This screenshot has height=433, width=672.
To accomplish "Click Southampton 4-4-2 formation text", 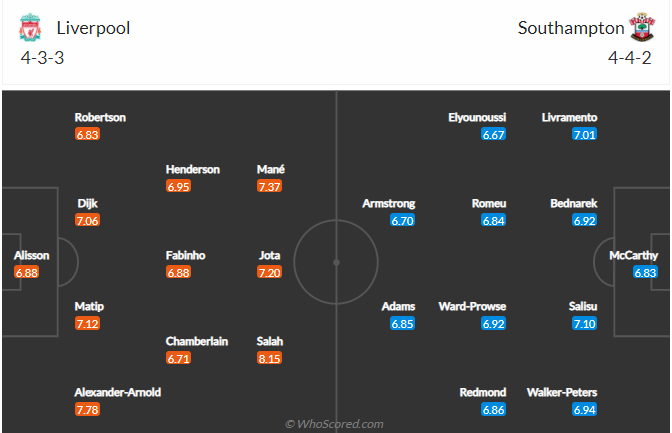I will click(630, 57).
